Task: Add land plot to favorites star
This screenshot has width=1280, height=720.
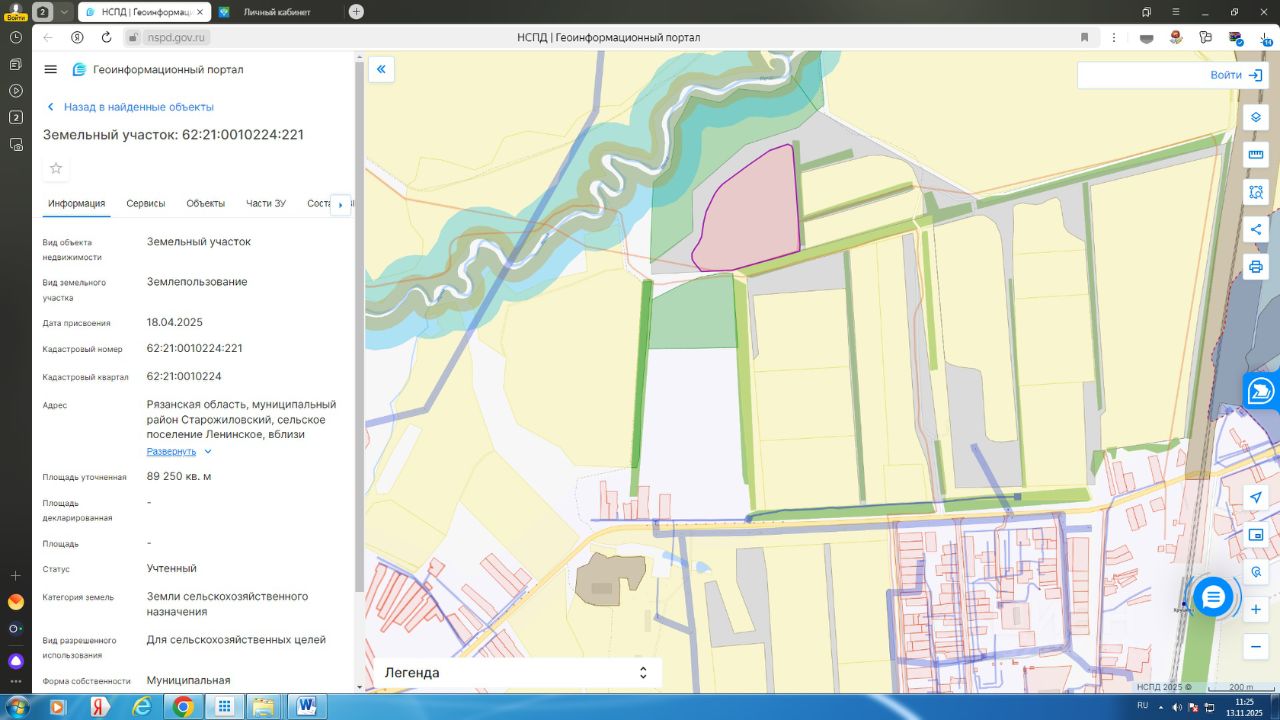Action: pyautogui.click(x=56, y=168)
